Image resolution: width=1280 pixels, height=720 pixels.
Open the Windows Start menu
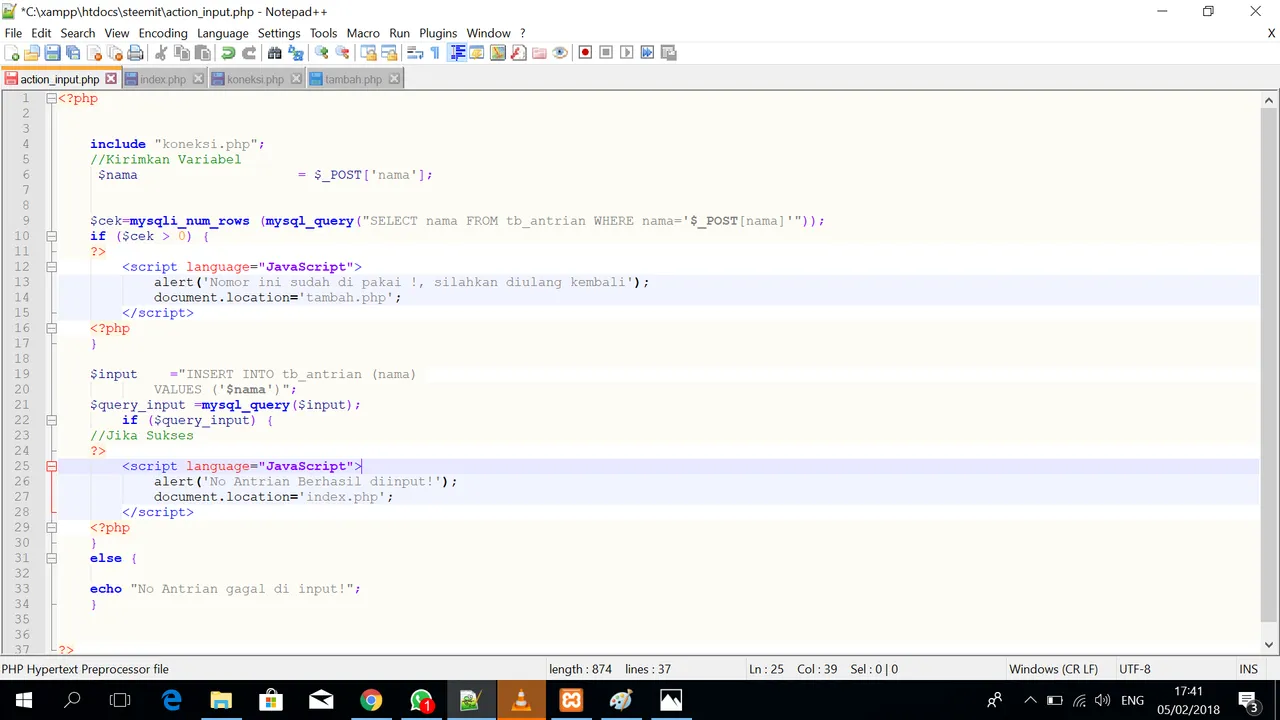click(x=24, y=700)
